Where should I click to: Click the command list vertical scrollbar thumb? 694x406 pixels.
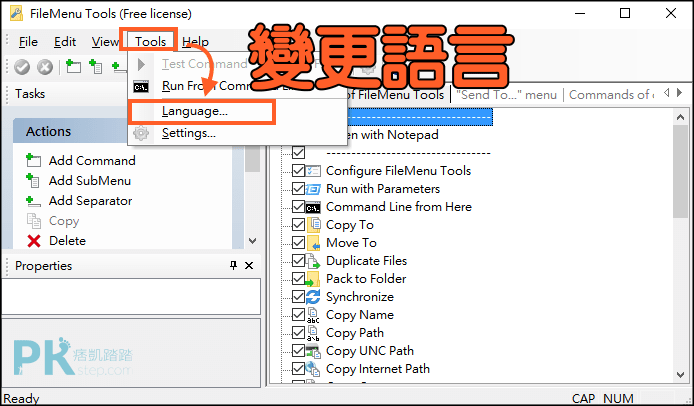(680, 171)
